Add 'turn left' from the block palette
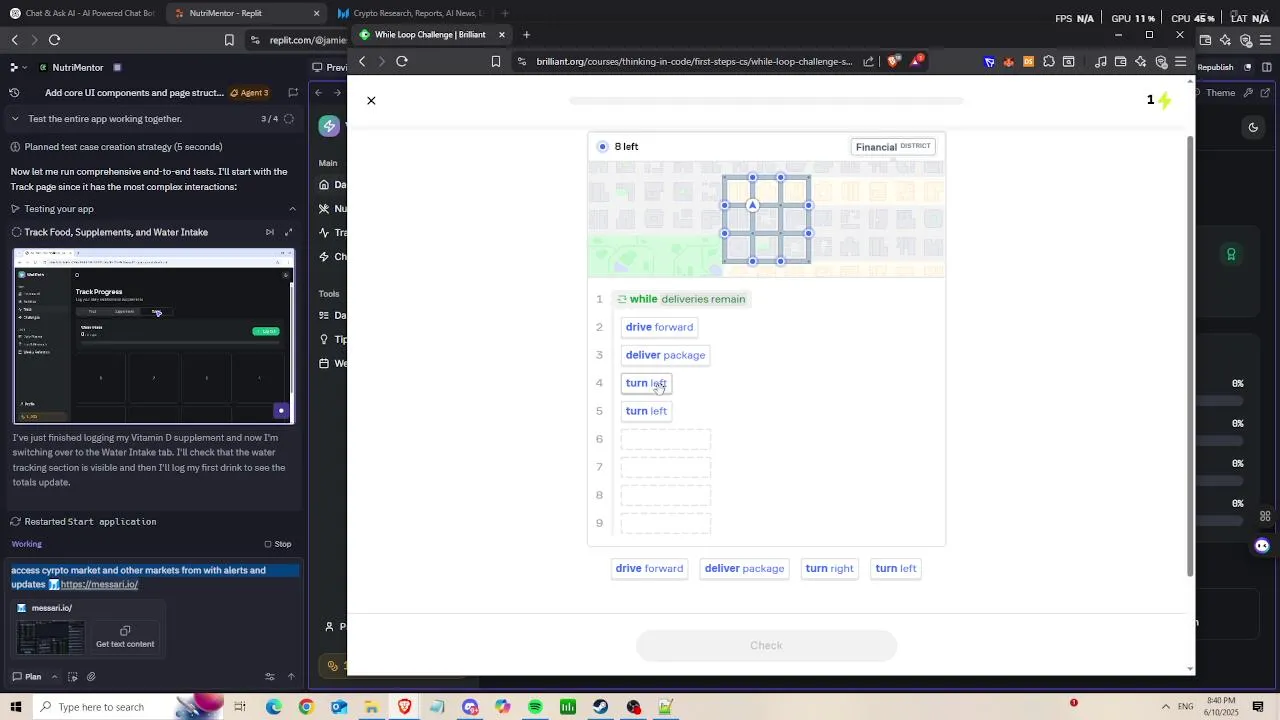Viewport: 1280px width, 720px height. (896, 569)
